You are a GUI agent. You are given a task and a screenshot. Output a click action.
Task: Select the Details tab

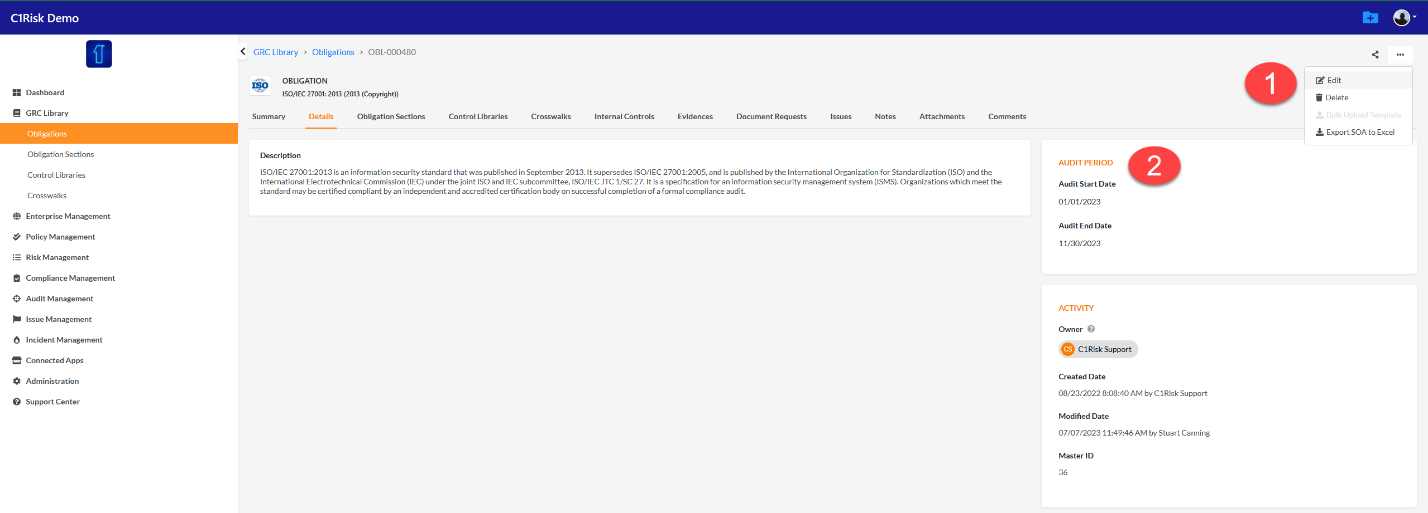321,116
